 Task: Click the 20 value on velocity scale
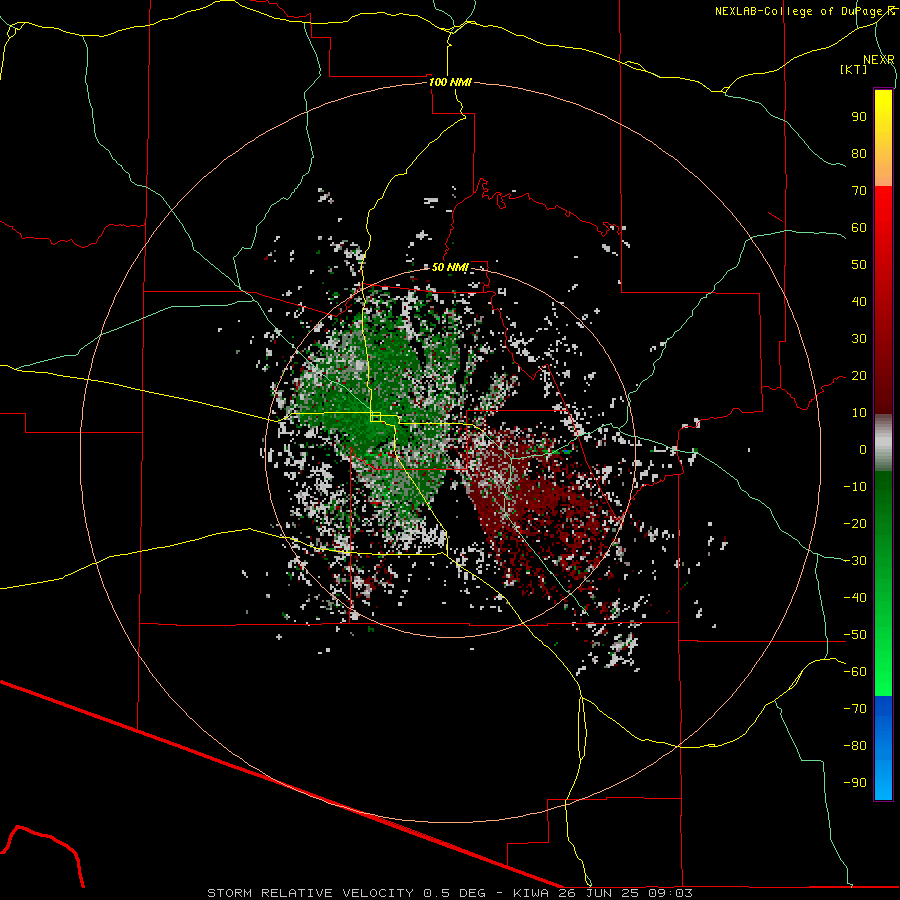(859, 375)
